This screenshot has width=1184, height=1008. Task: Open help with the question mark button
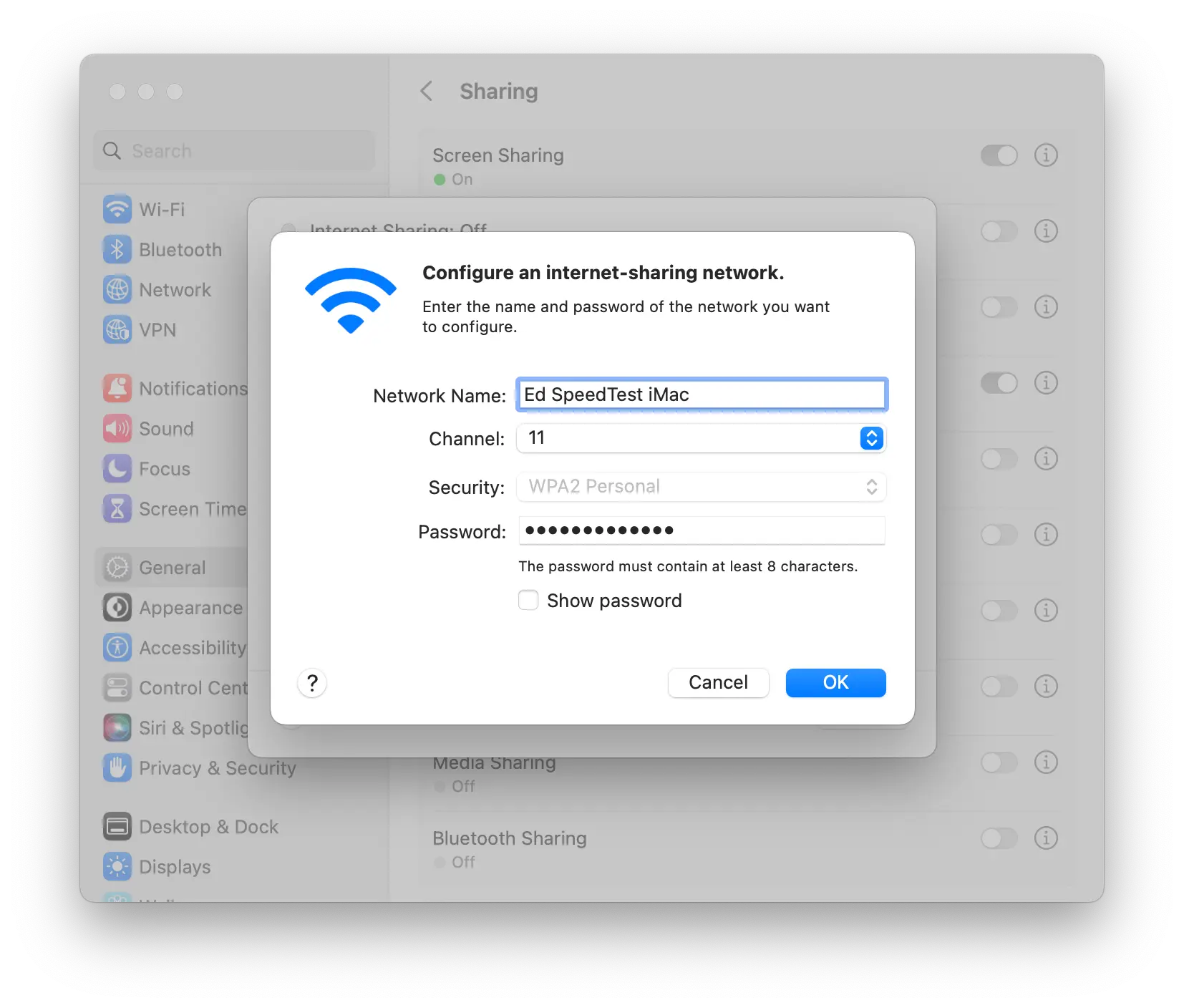311,683
